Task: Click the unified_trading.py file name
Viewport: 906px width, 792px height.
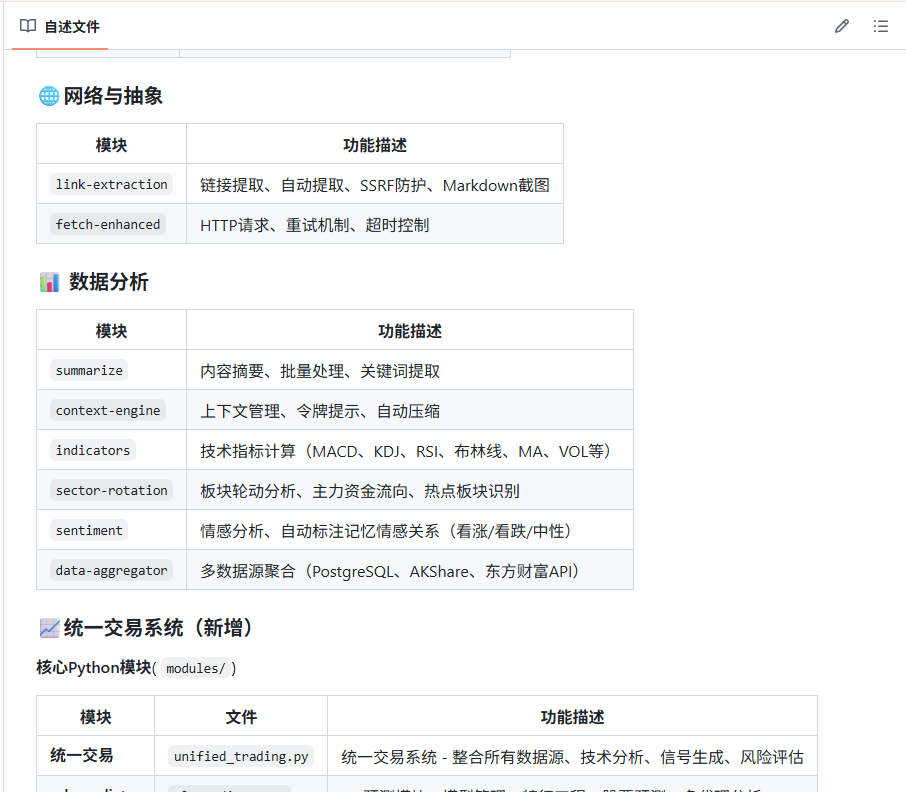Action: point(241,756)
